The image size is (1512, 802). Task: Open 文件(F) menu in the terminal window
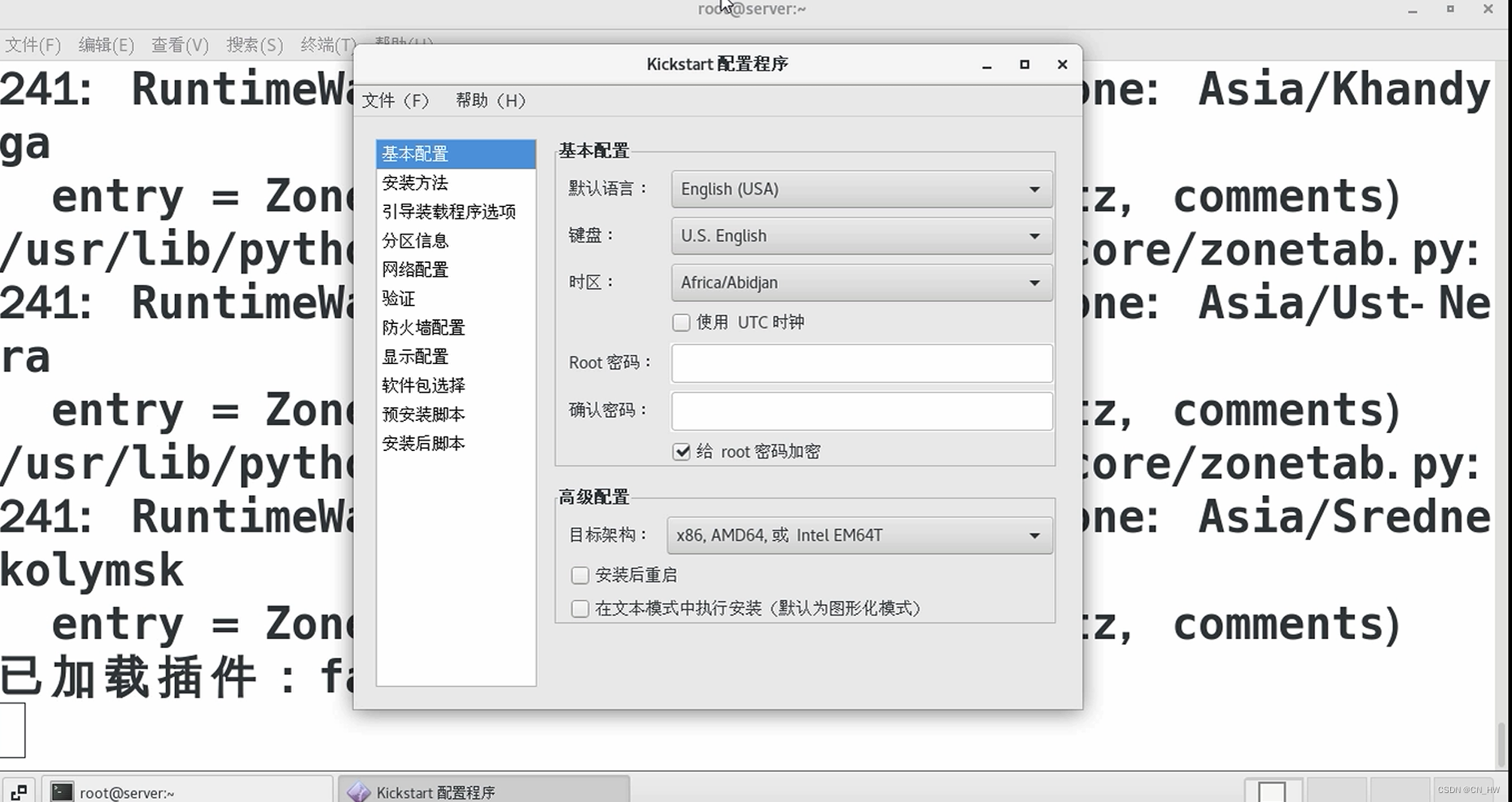(x=33, y=45)
